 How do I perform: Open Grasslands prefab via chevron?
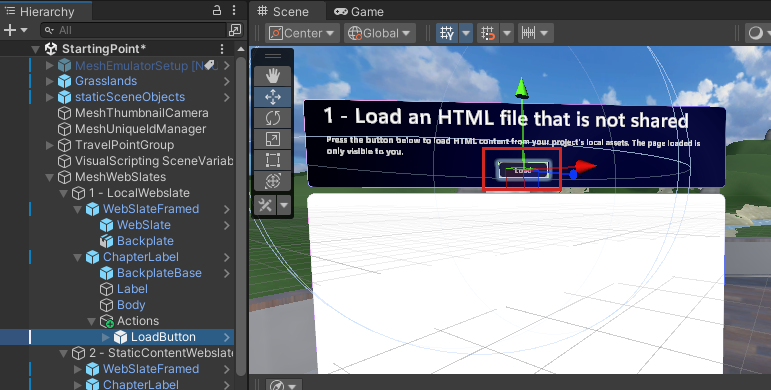(227, 81)
